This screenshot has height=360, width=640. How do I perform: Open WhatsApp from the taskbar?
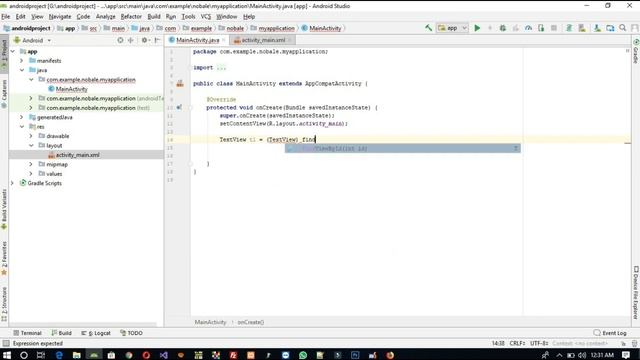pyautogui.click(x=302, y=355)
